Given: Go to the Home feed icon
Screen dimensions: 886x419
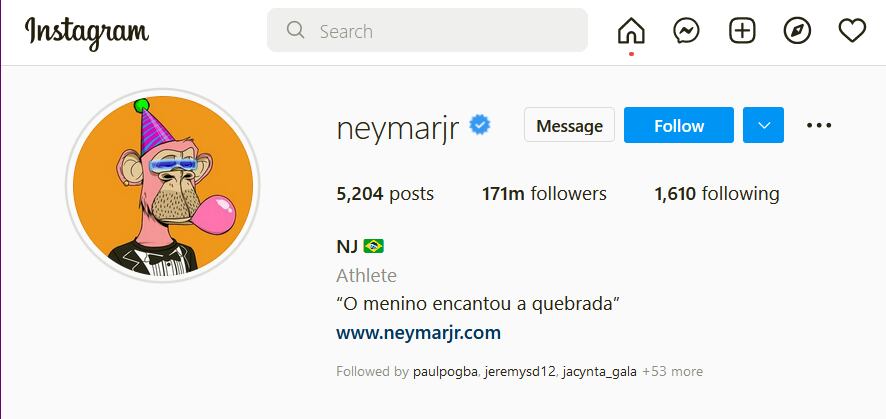Looking at the screenshot, I should tap(631, 30).
